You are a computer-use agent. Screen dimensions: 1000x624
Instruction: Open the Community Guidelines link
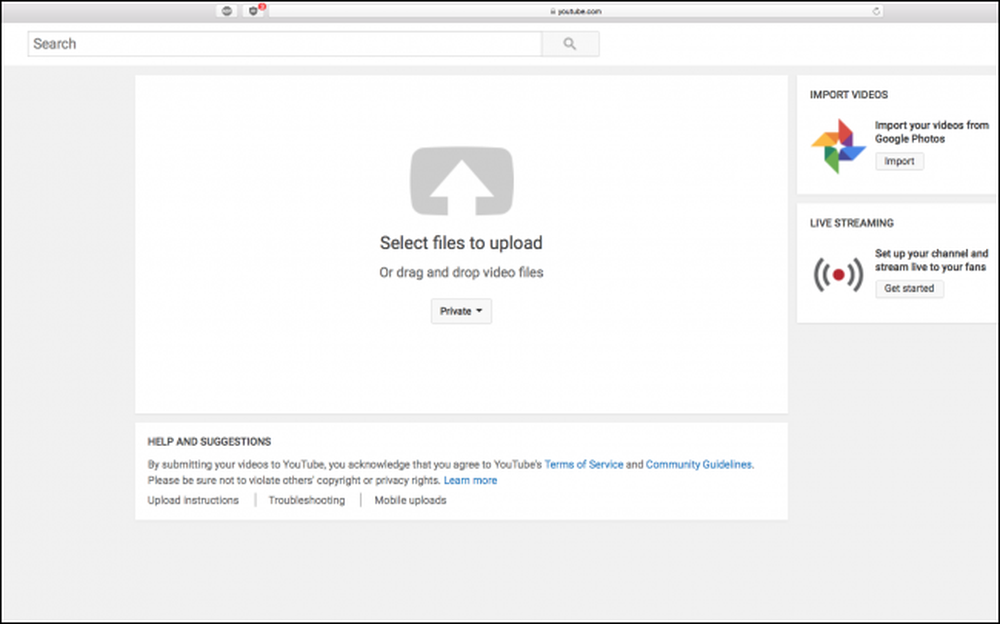[698, 464]
